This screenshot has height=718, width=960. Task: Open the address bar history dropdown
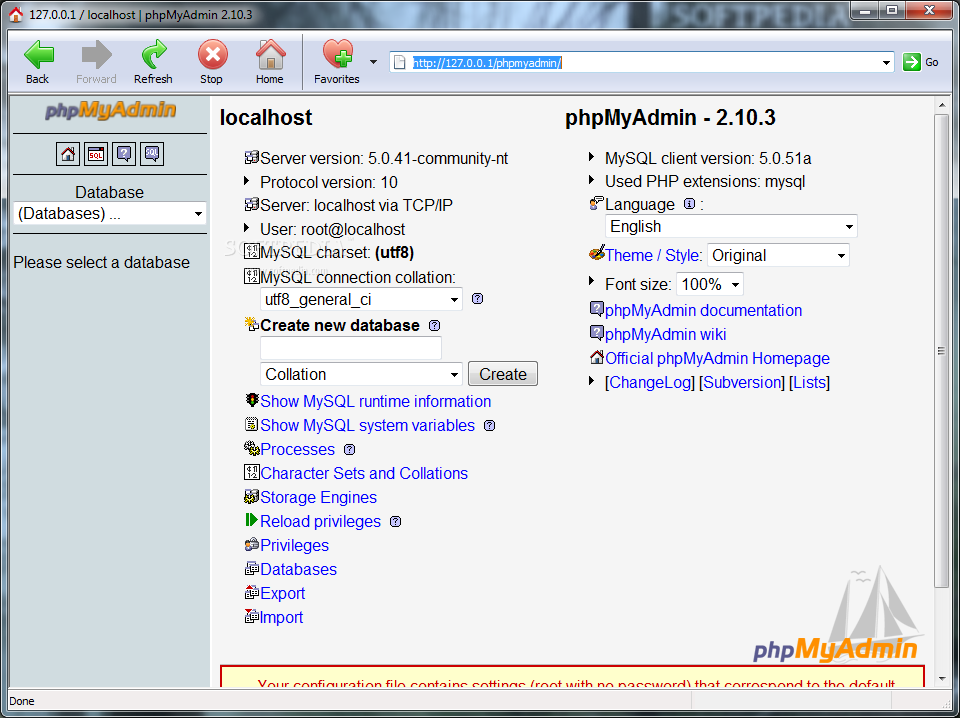(886, 62)
